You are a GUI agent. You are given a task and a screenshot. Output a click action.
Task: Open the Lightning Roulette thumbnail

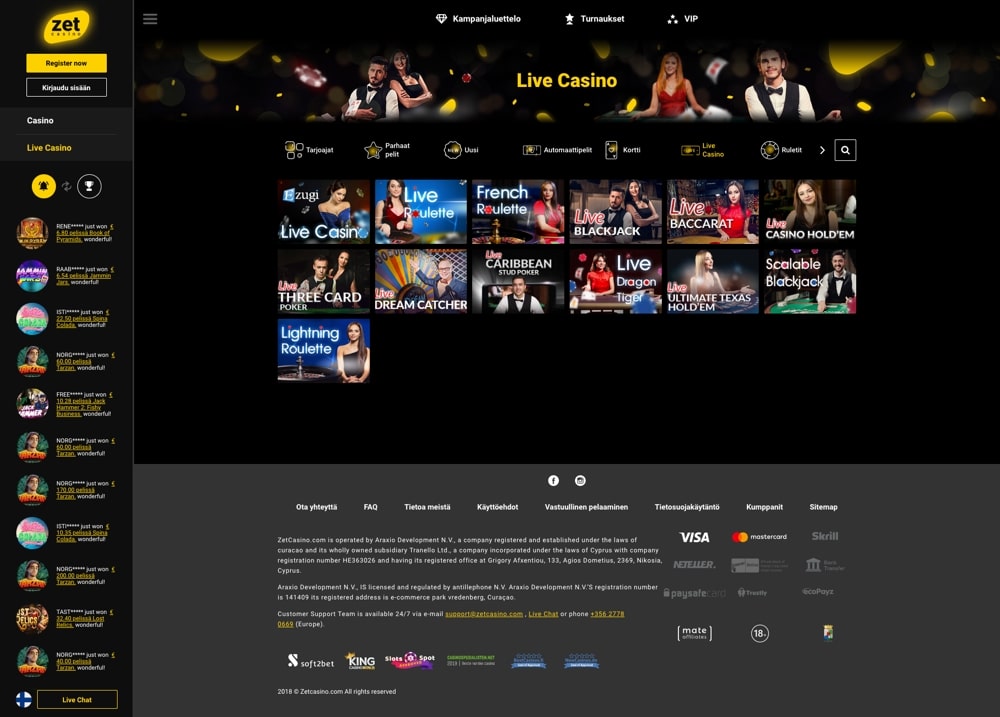click(x=323, y=351)
